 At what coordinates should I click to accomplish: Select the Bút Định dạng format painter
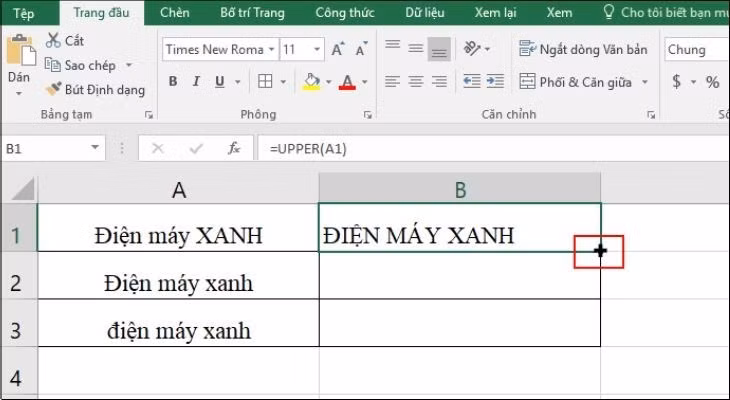(x=95, y=89)
